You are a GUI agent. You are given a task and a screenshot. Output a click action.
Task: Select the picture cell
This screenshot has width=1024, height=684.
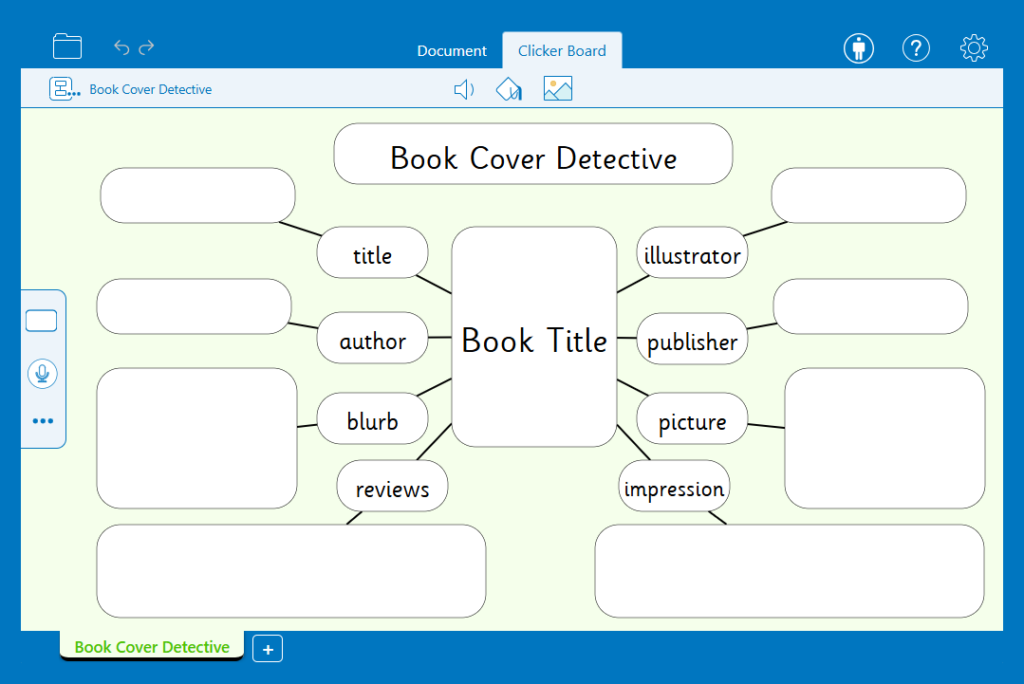point(692,419)
